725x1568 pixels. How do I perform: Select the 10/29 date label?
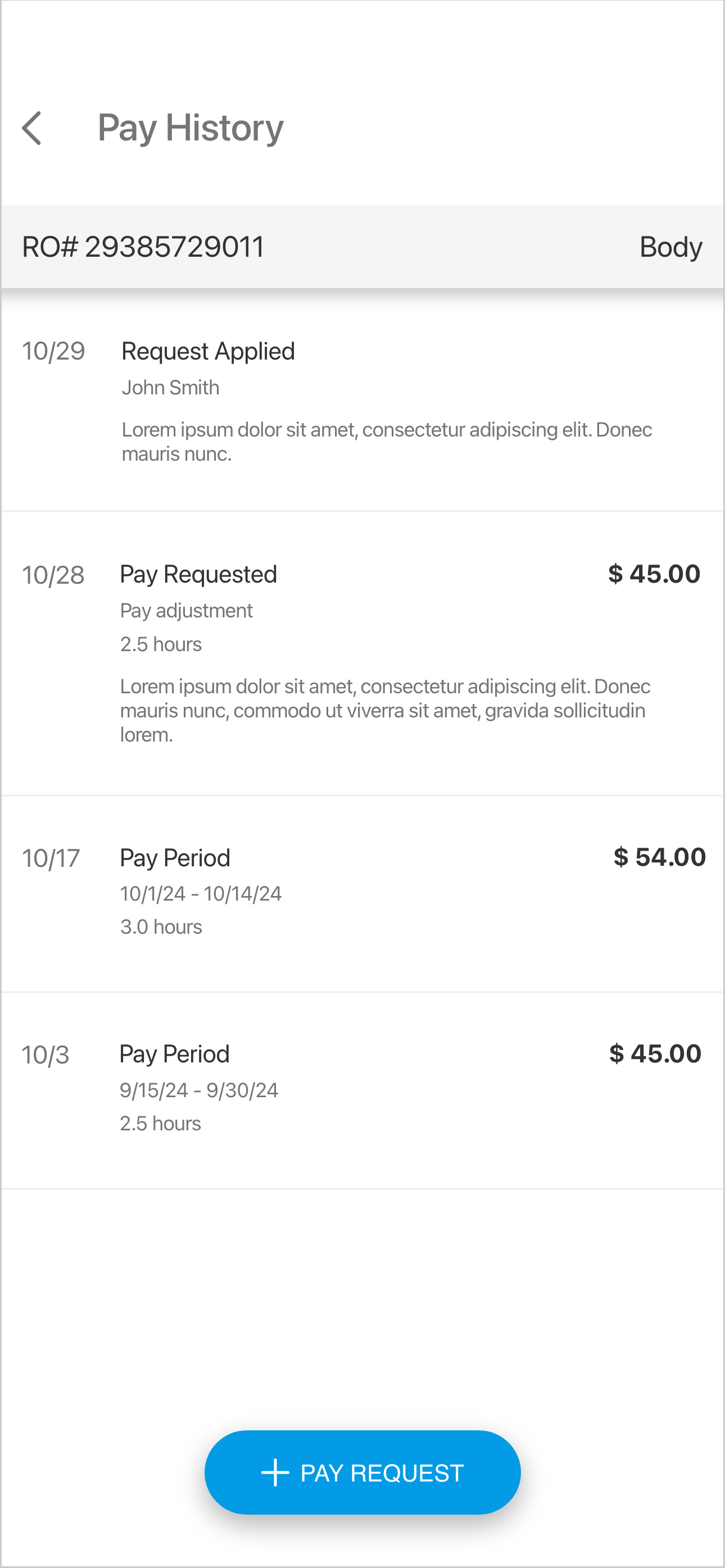click(53, 351)
